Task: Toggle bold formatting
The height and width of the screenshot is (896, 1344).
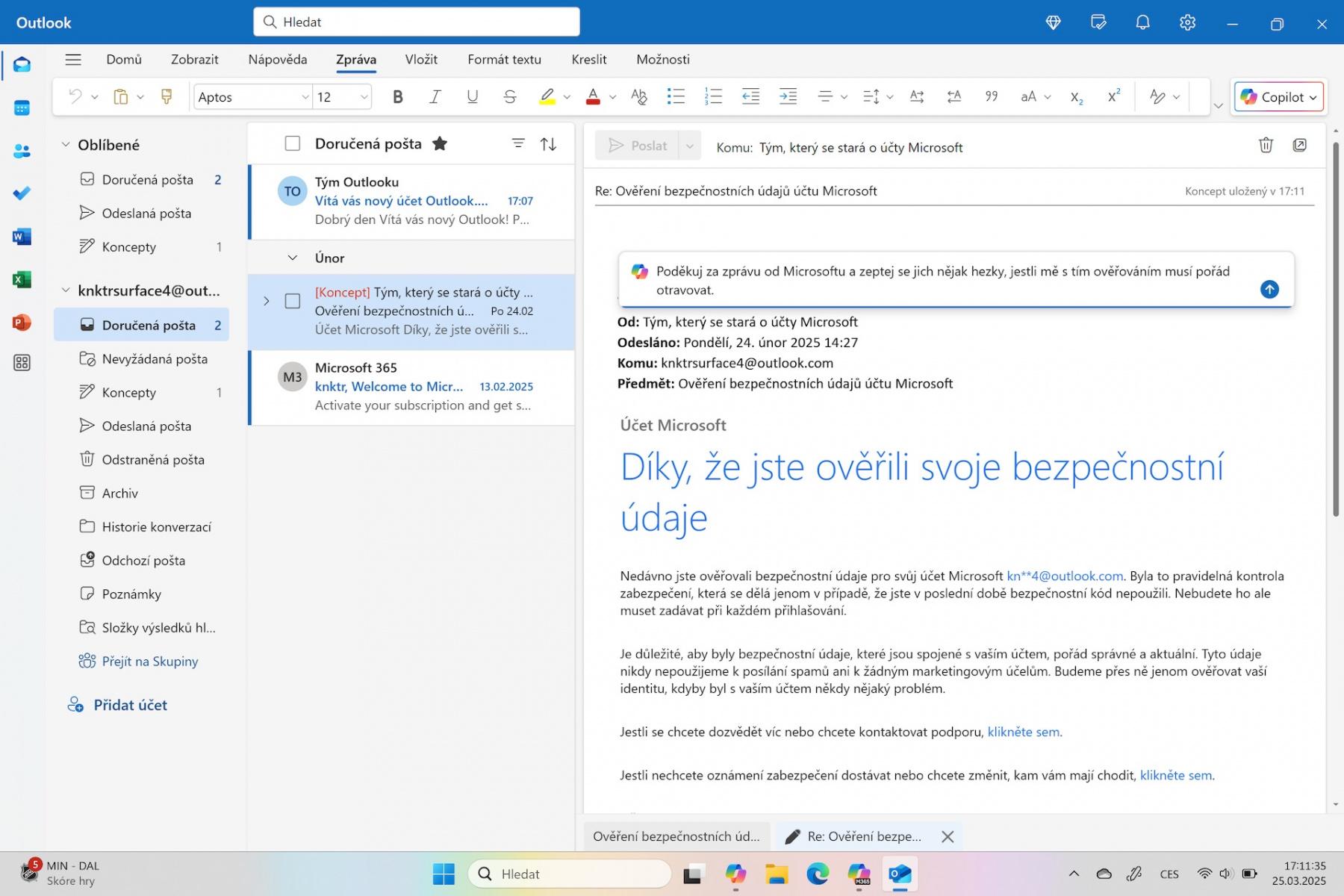Action: coord(397,97)
